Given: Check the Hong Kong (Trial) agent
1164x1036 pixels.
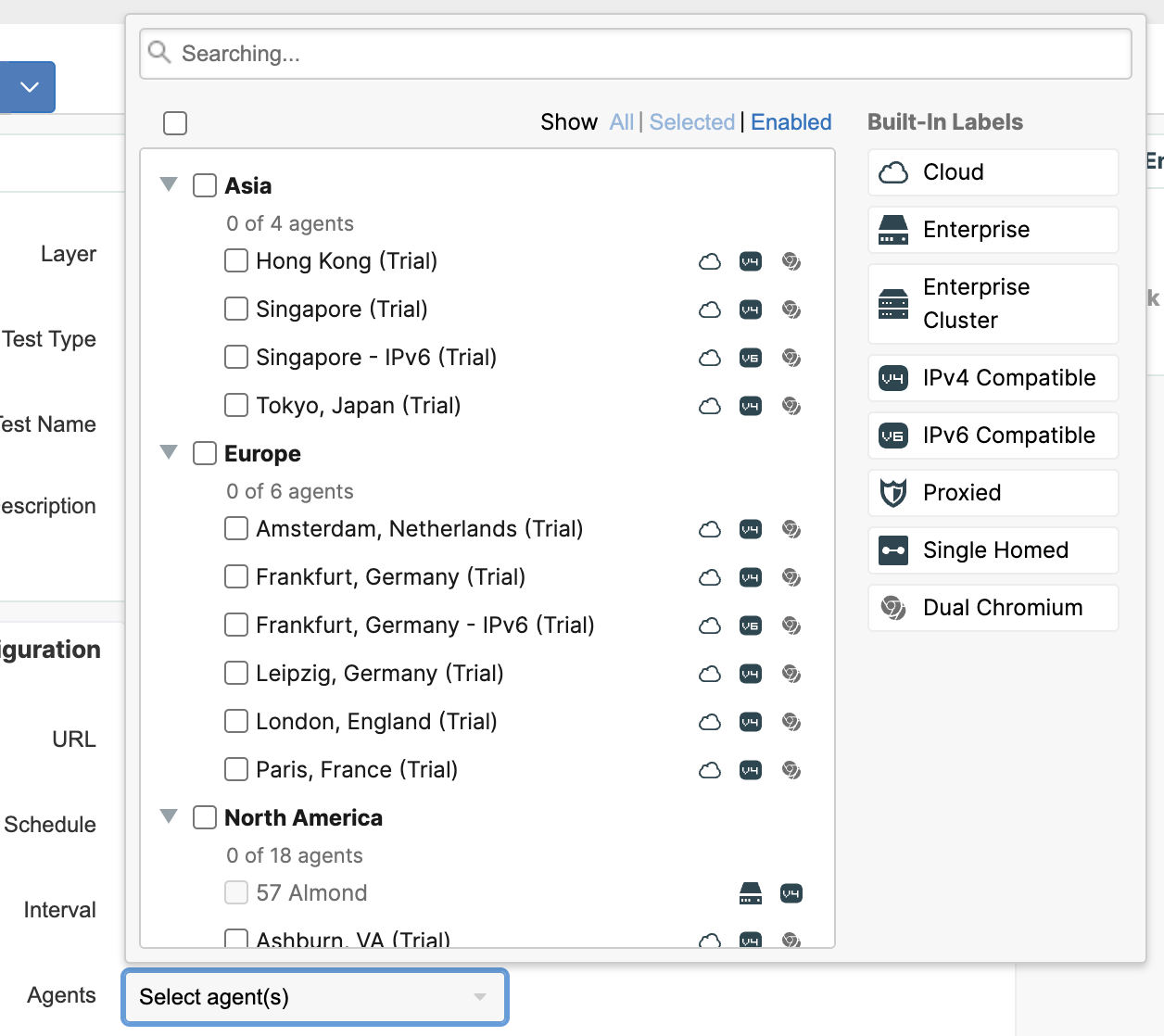Looking at the screenshot, I should pyautogui.click(x=236, y=260).
